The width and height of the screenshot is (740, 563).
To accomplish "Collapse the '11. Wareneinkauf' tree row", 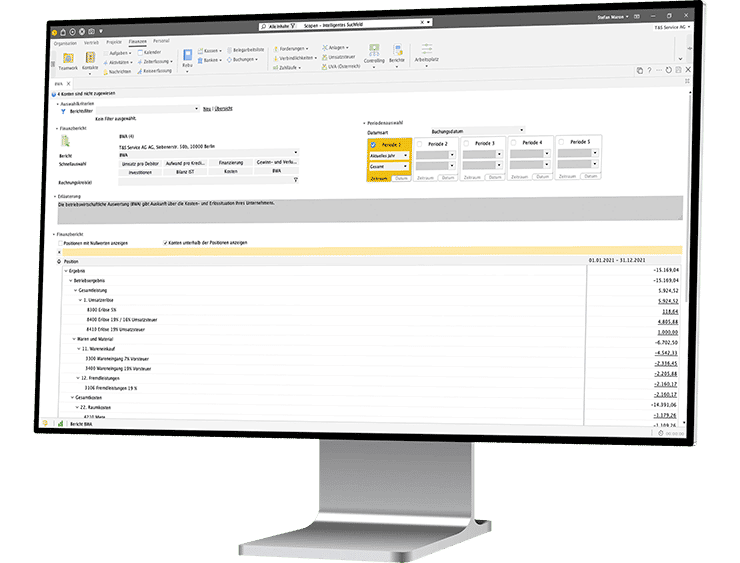I will [79, 349].
